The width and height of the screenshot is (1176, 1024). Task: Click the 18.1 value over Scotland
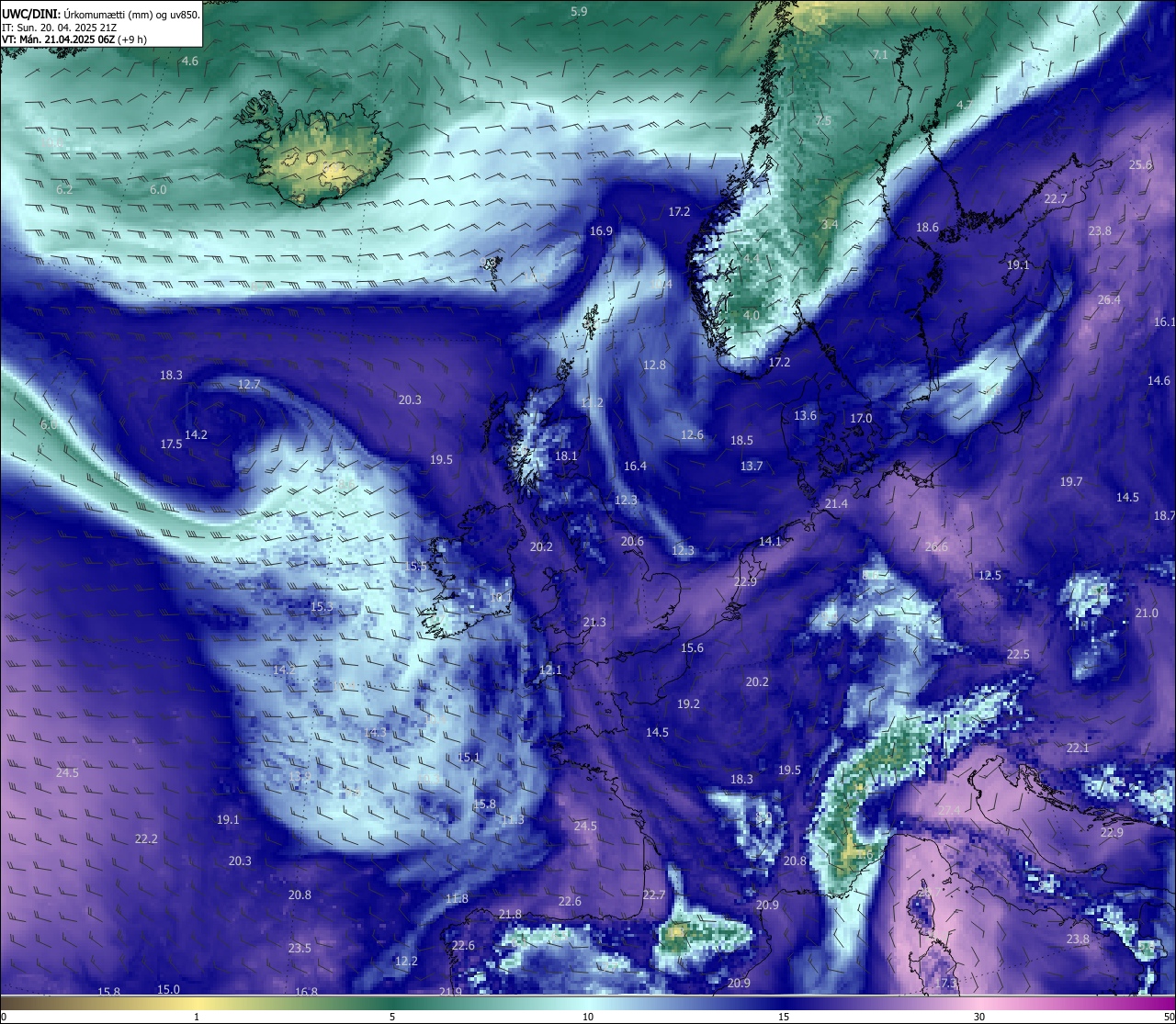pyautogui.click(x=566, y=456)
